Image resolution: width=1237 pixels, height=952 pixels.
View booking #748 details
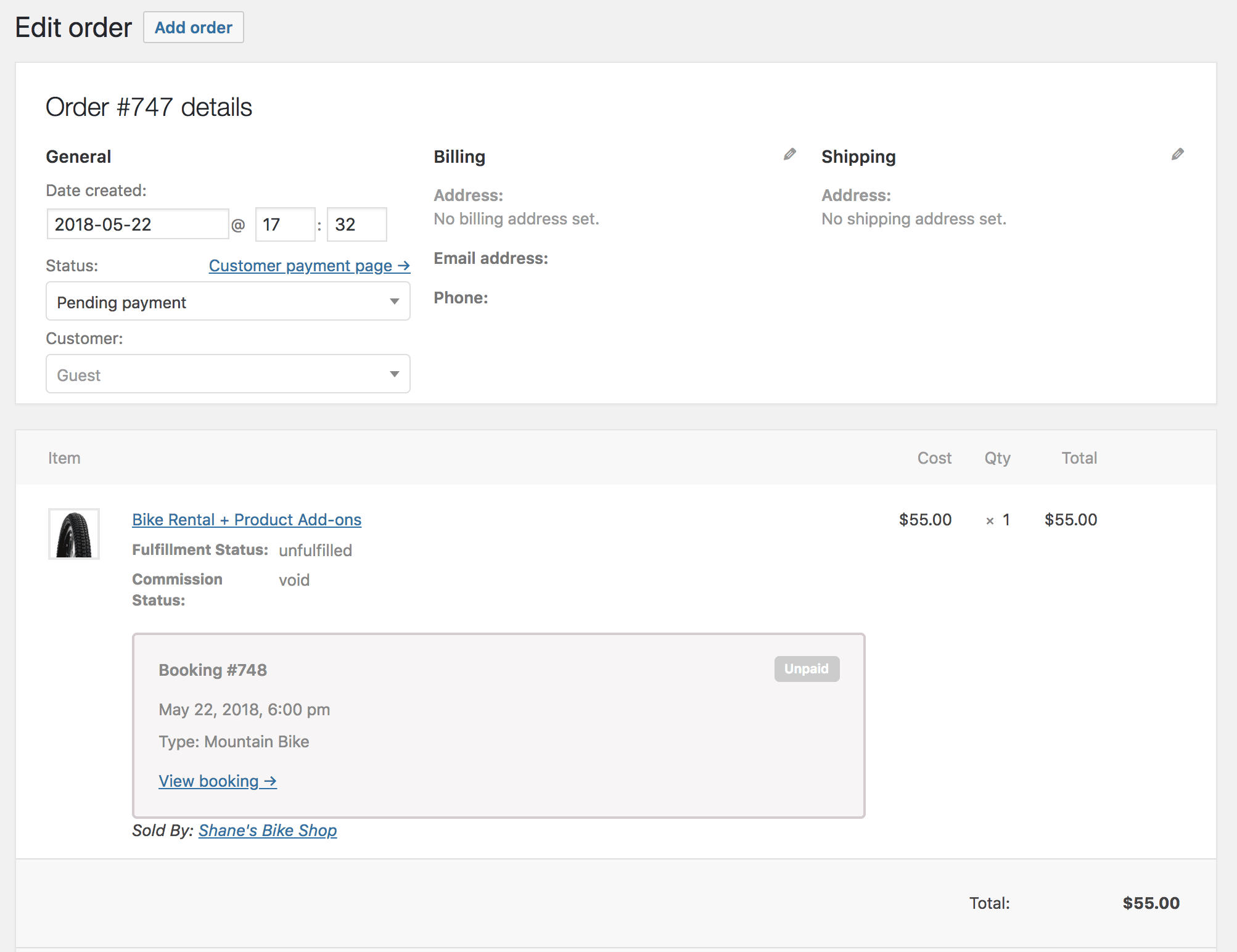[217, 781]
